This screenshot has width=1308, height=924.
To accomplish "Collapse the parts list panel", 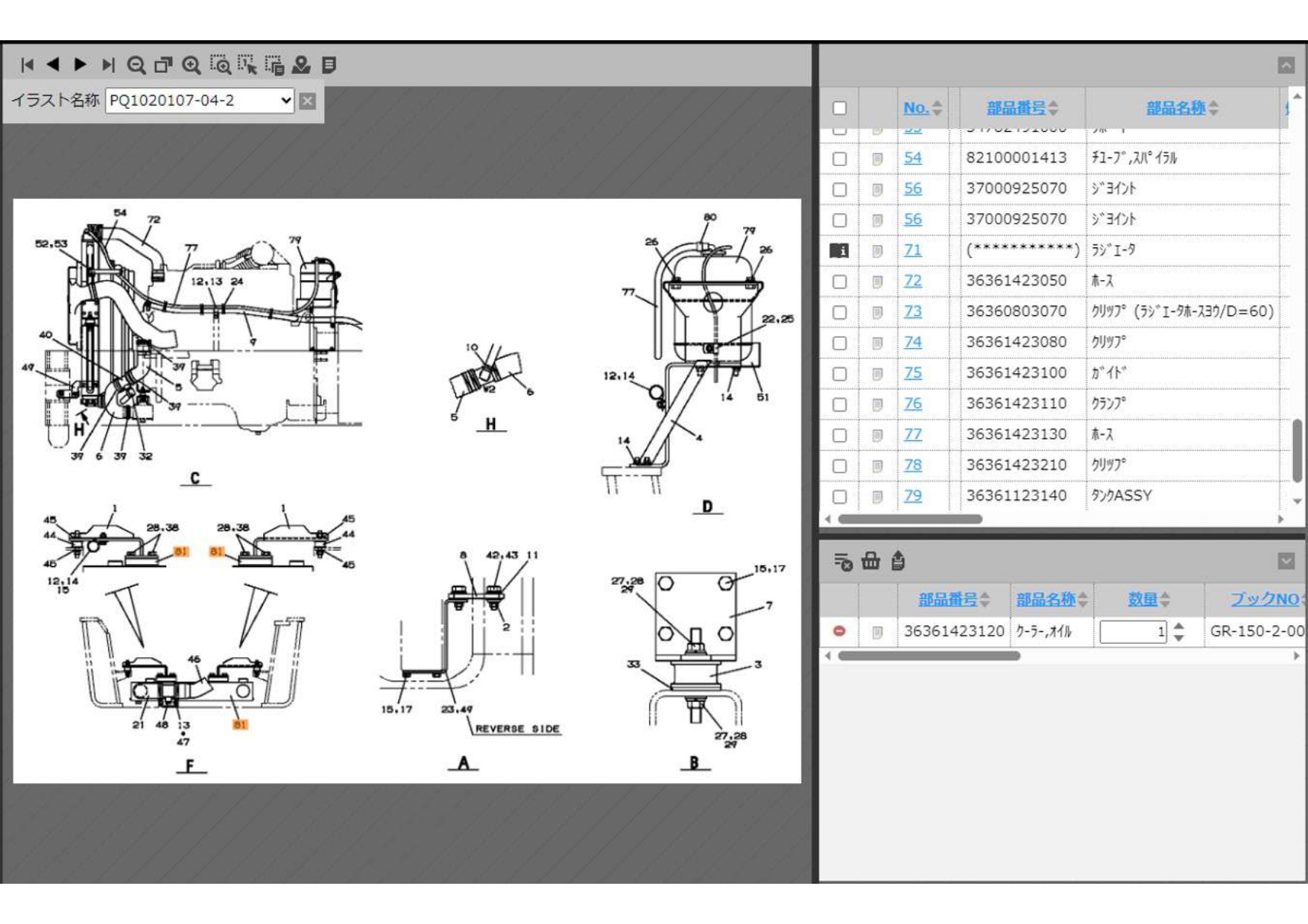I will coord(1286,66).
